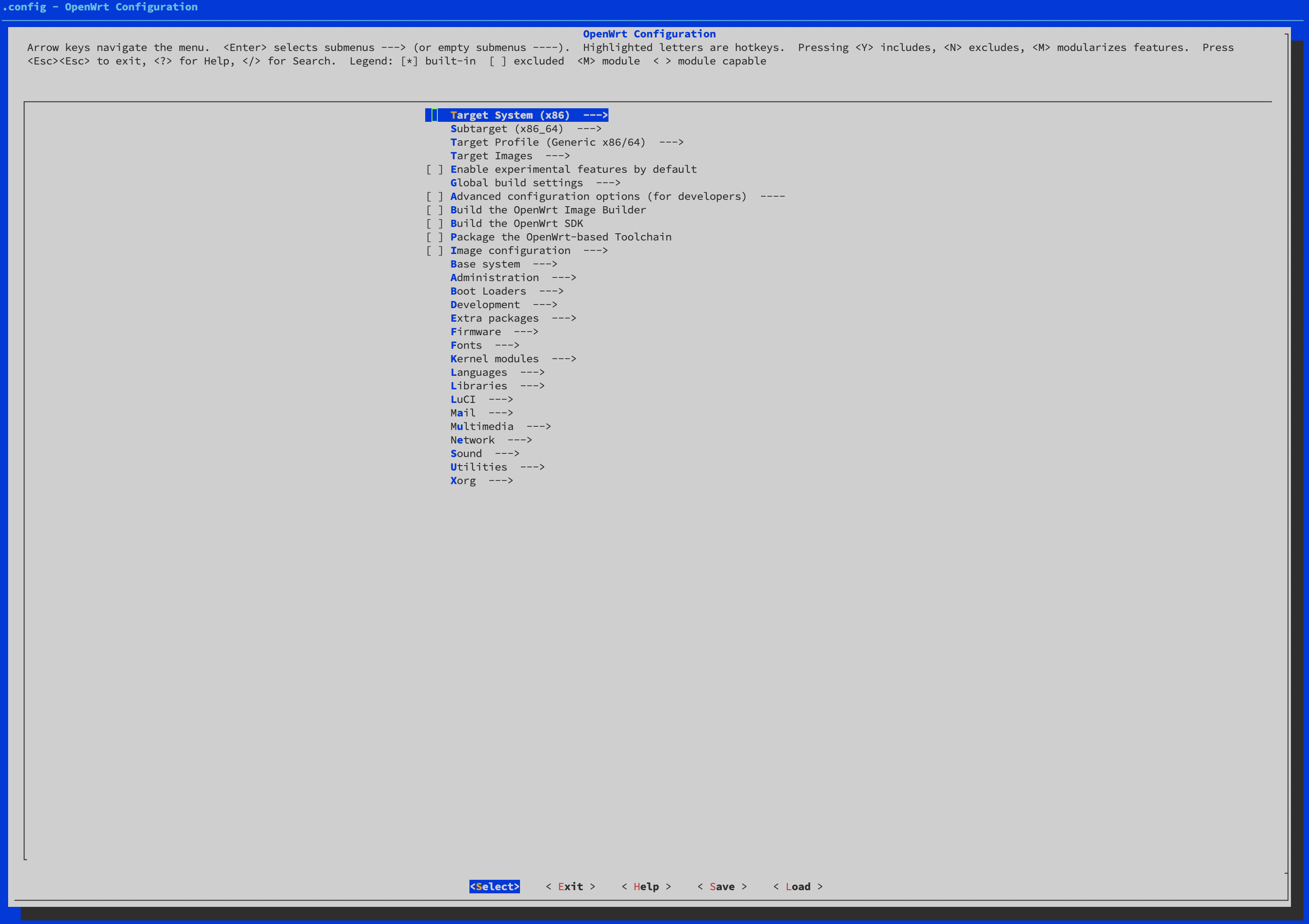Open the LuCI menu entry
The width and height of the screenshot is (1309, 924).
pyautogui.click(x=482, y=400)
